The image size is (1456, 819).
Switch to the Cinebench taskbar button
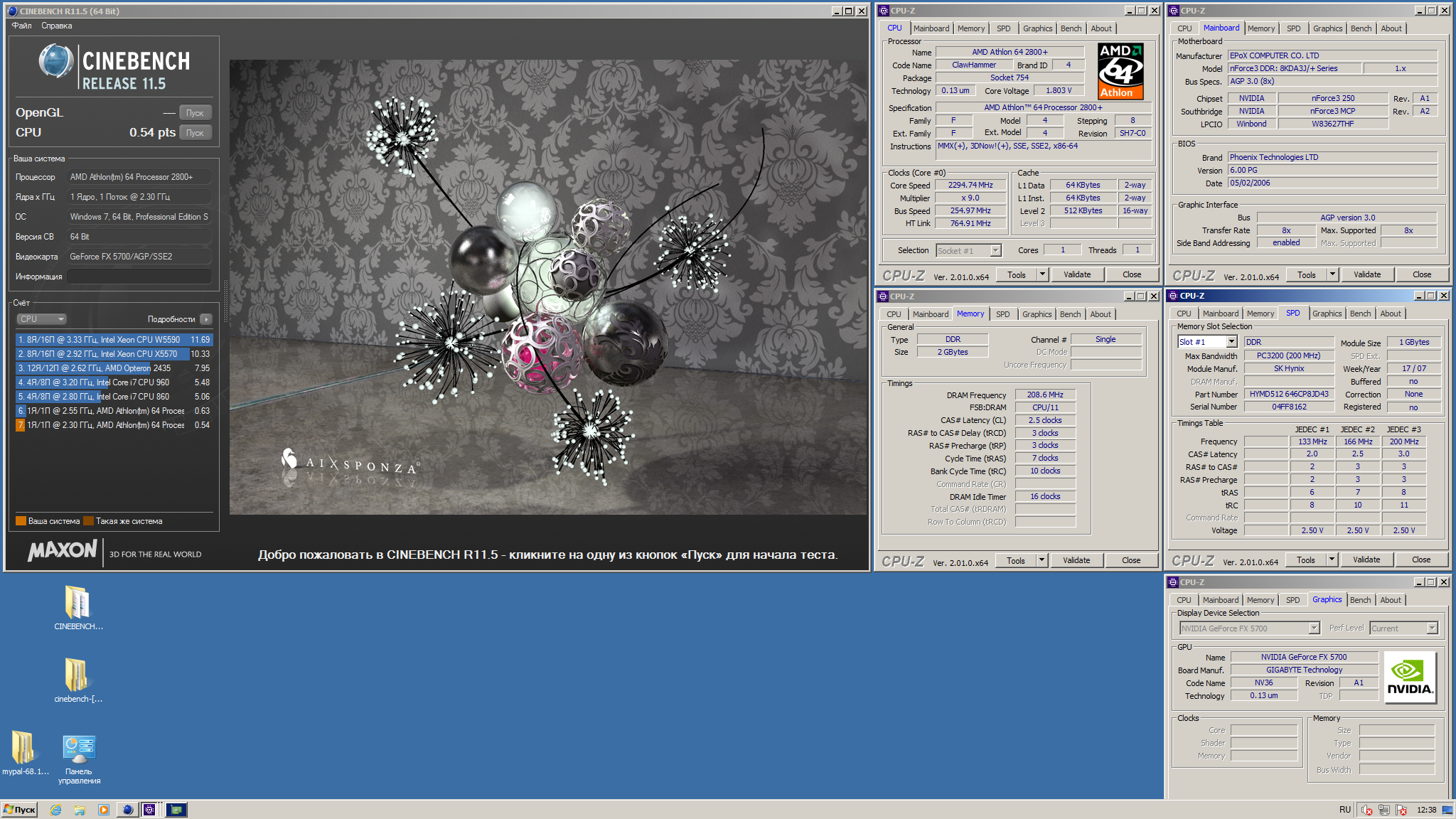point(128,809)
